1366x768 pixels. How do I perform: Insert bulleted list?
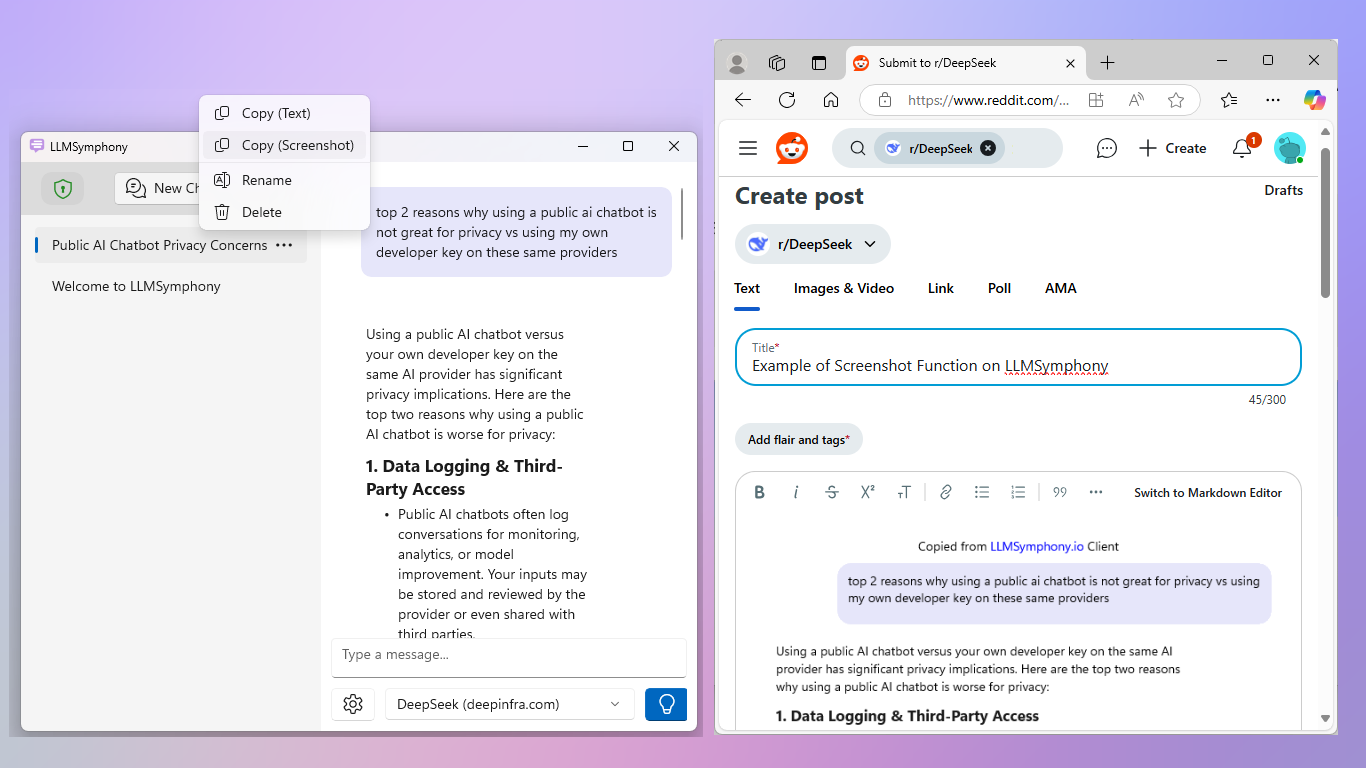point(982,492)
